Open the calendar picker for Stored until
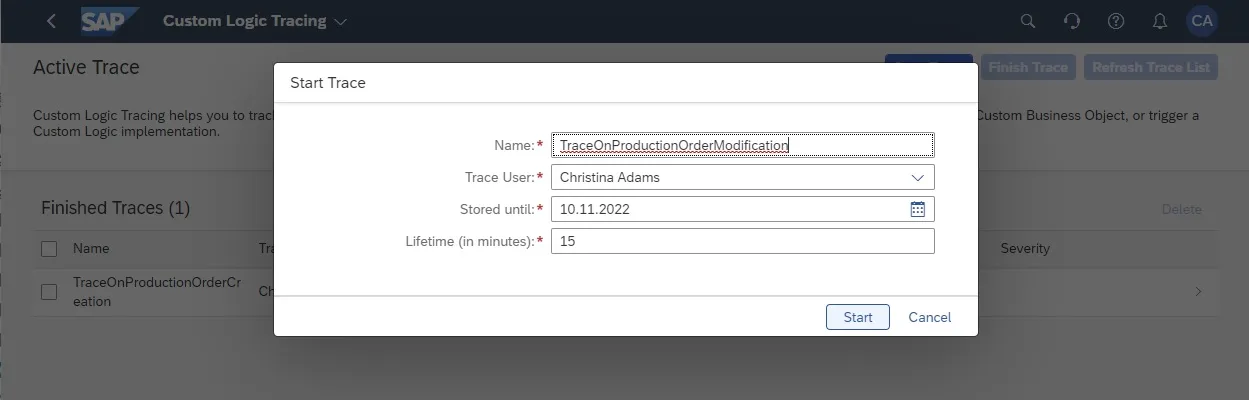Image resolution: width=1249 pixels, height=400 pixels. 918,209
